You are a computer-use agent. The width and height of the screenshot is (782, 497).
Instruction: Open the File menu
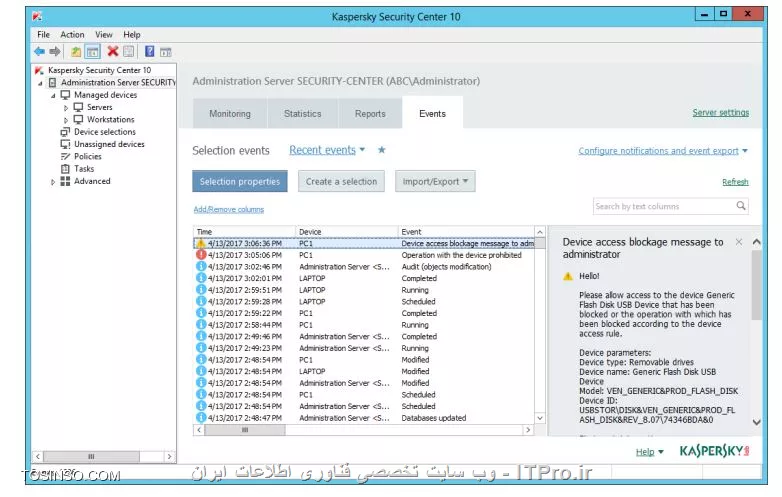coord(43,34)
